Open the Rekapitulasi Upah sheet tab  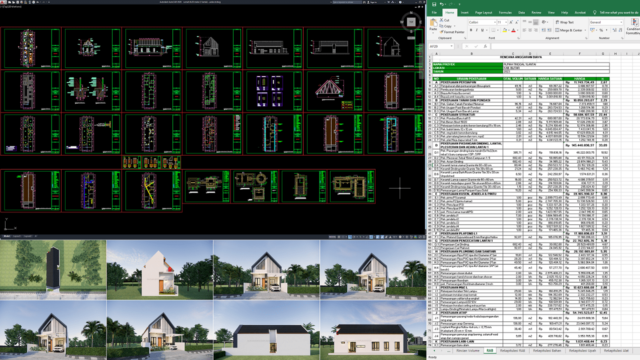tap(582, 351)
